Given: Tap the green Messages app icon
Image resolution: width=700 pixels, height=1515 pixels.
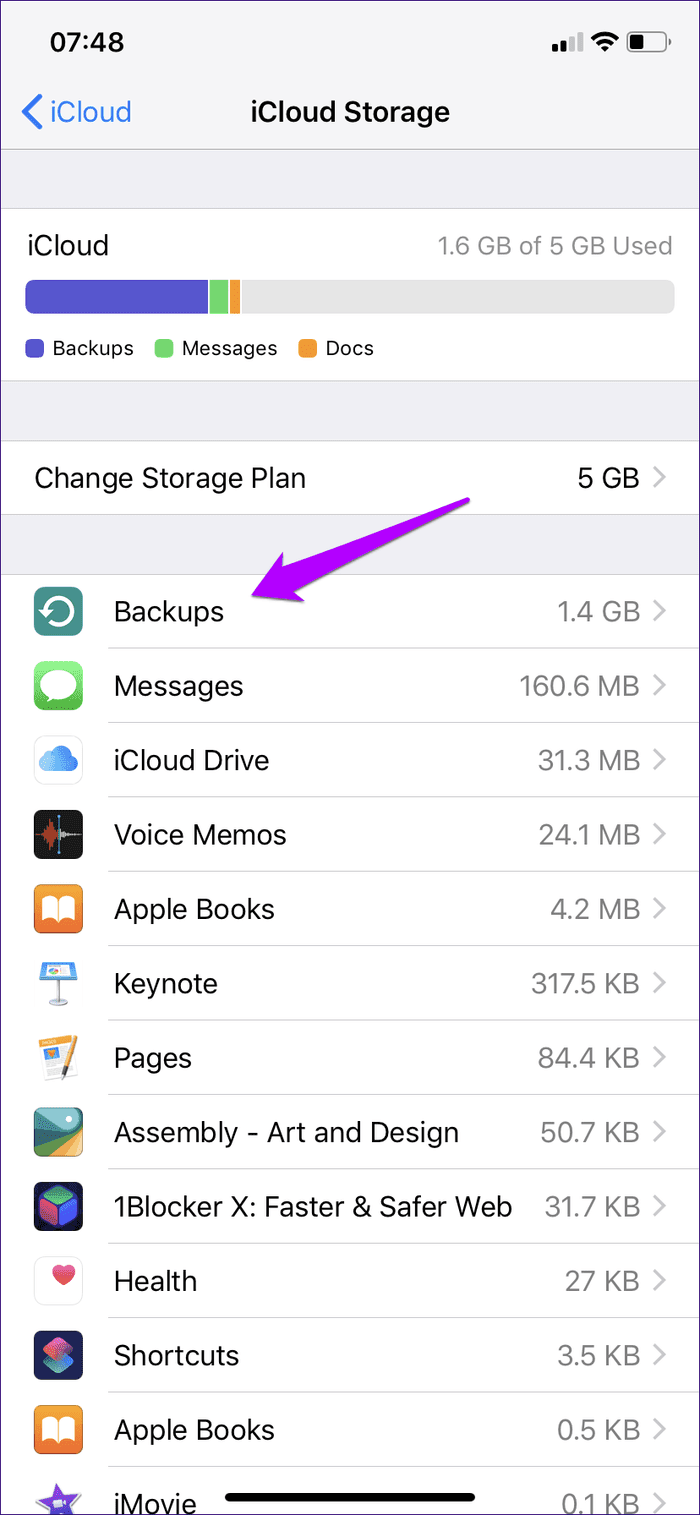Looking at the screenshot, I should point(58,686).
